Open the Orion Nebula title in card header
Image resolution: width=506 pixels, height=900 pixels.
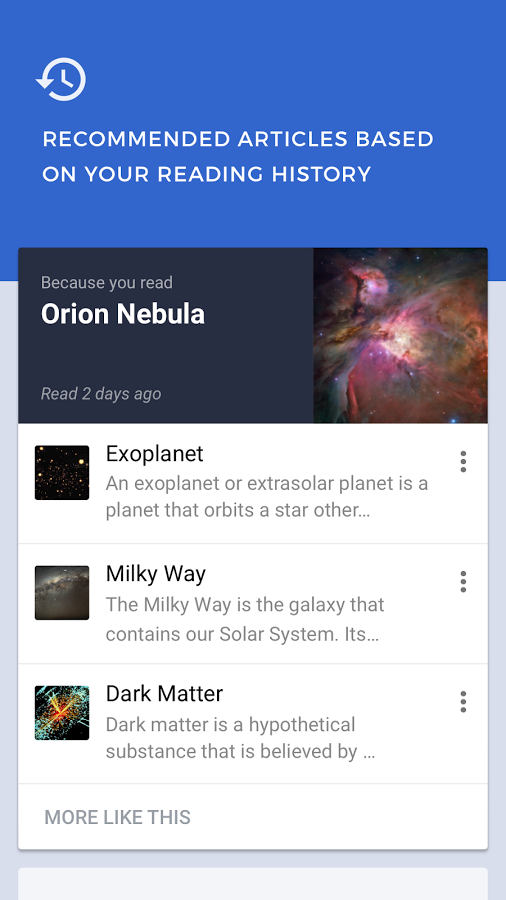[x=123, y=314]
